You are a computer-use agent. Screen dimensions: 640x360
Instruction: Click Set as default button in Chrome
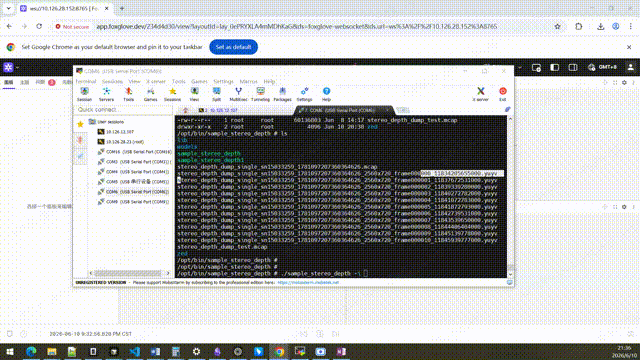233,47
